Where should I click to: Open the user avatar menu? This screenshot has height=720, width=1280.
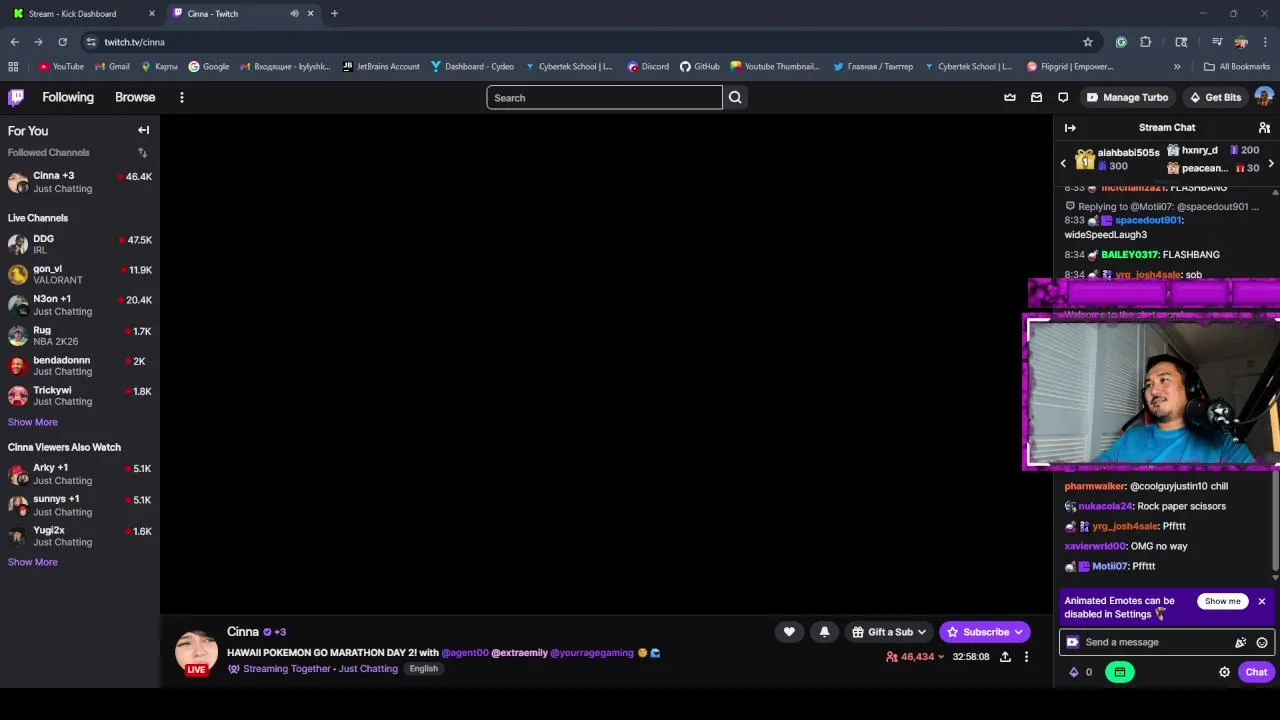(1264, 97)
